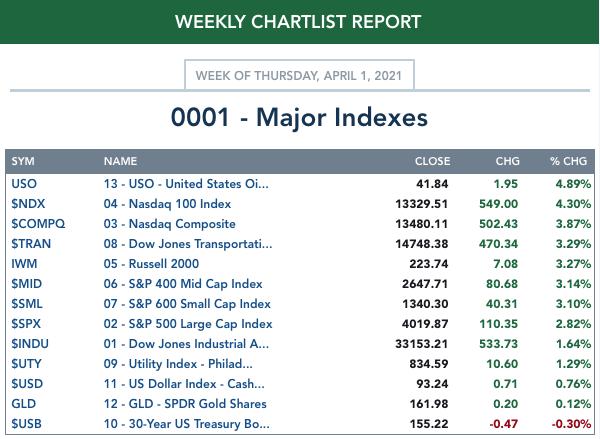The width and height of the screenshot is (600, 439).
Task: Open the $TRAN symbol link
Action: [31, 244]
